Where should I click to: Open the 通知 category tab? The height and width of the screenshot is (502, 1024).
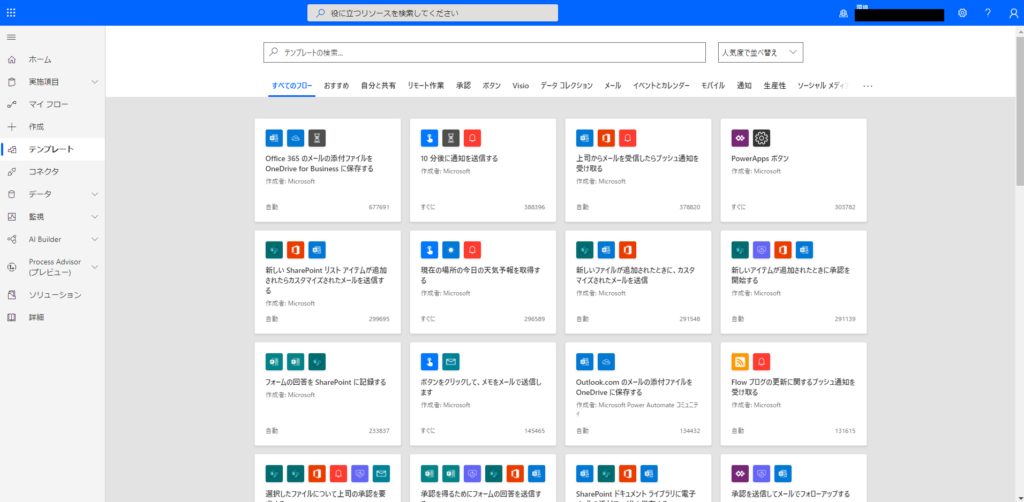[744, 86]
